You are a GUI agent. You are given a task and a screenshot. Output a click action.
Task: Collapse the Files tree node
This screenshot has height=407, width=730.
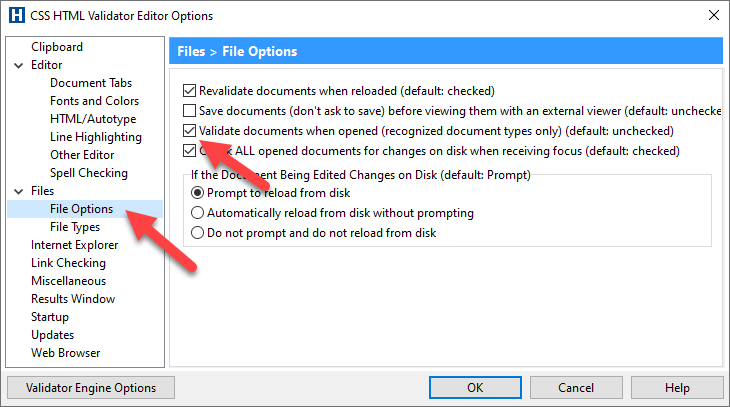[19, 191]
